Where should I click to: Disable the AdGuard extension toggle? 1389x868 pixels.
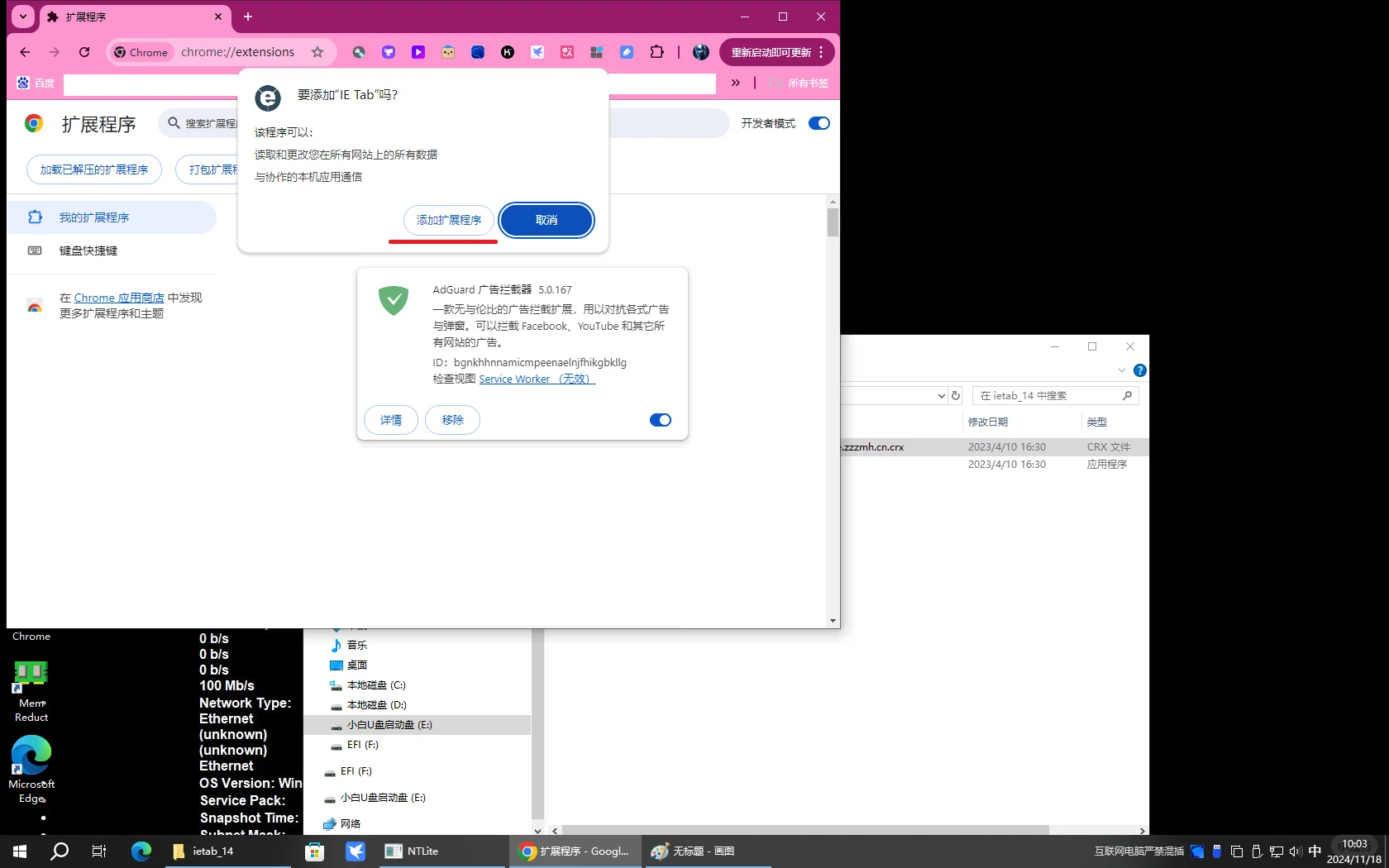coord(661,420)
